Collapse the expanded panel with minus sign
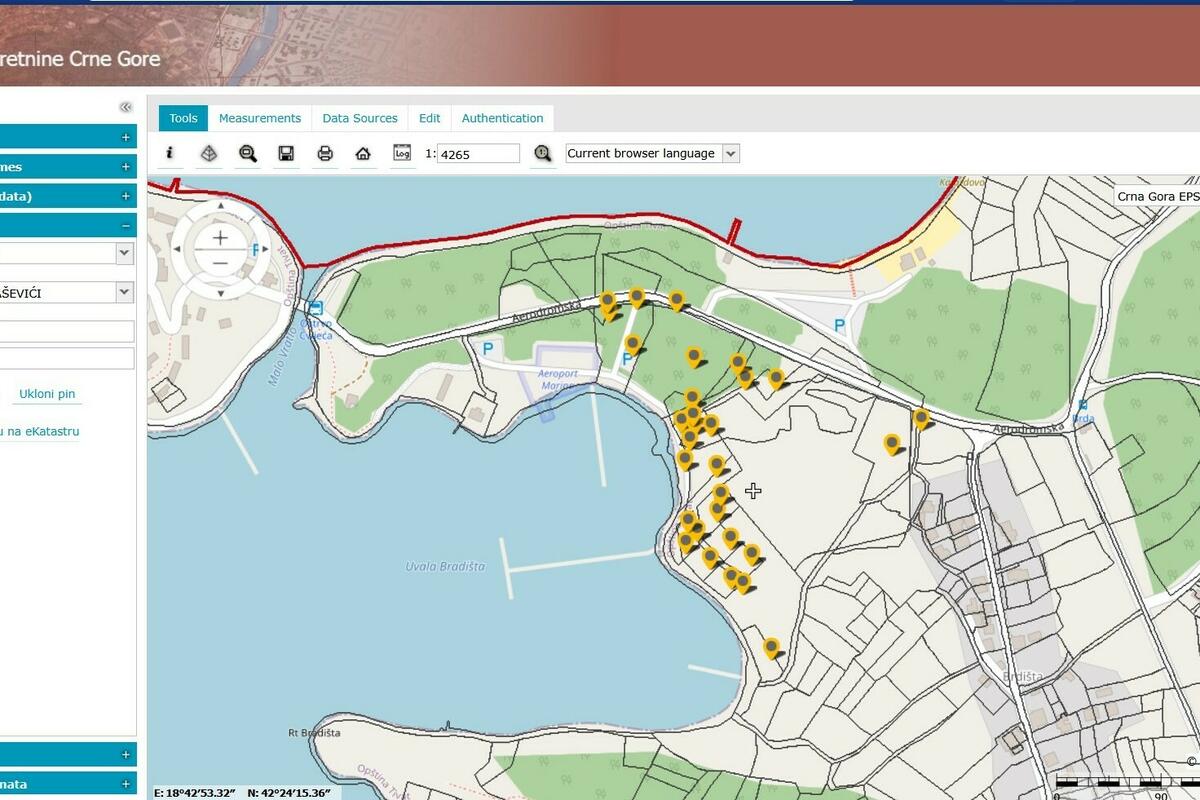The width and height of the screenshot is (1200, 800). tap(125, 226)
